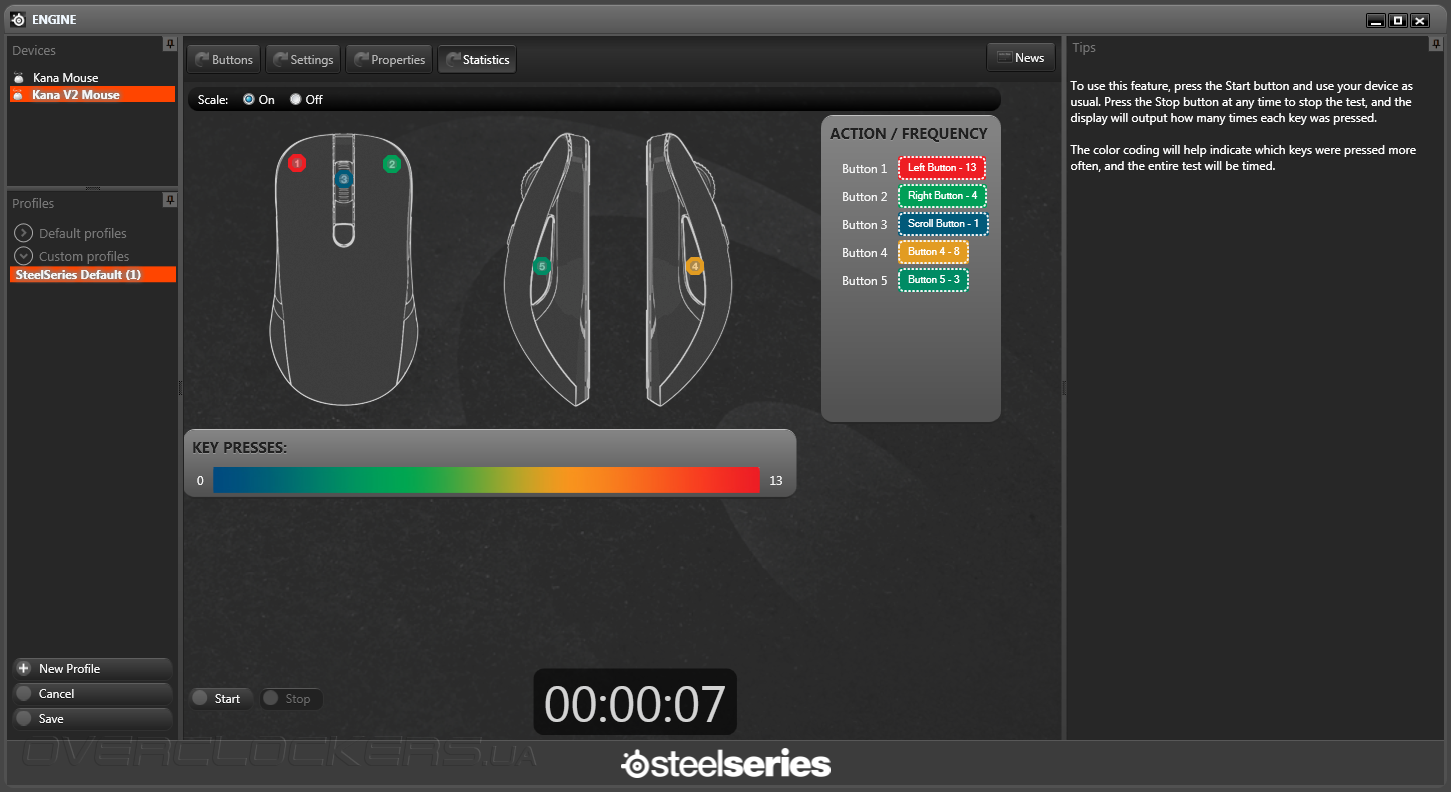The image size is (1451, 792).
Task: Click the KEY PRESSES: heading
Action: point(240,448)
